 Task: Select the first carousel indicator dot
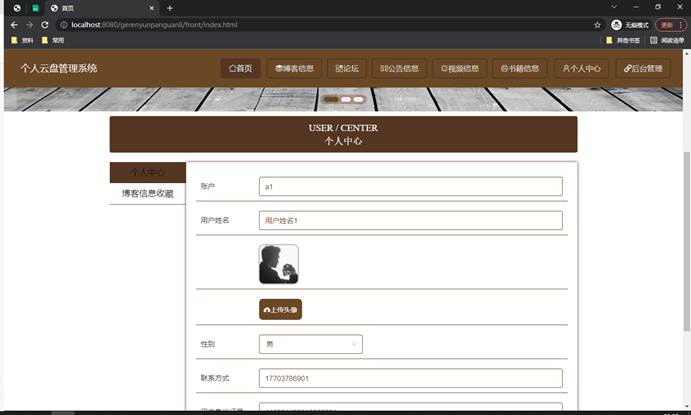[x=331, y=99]
